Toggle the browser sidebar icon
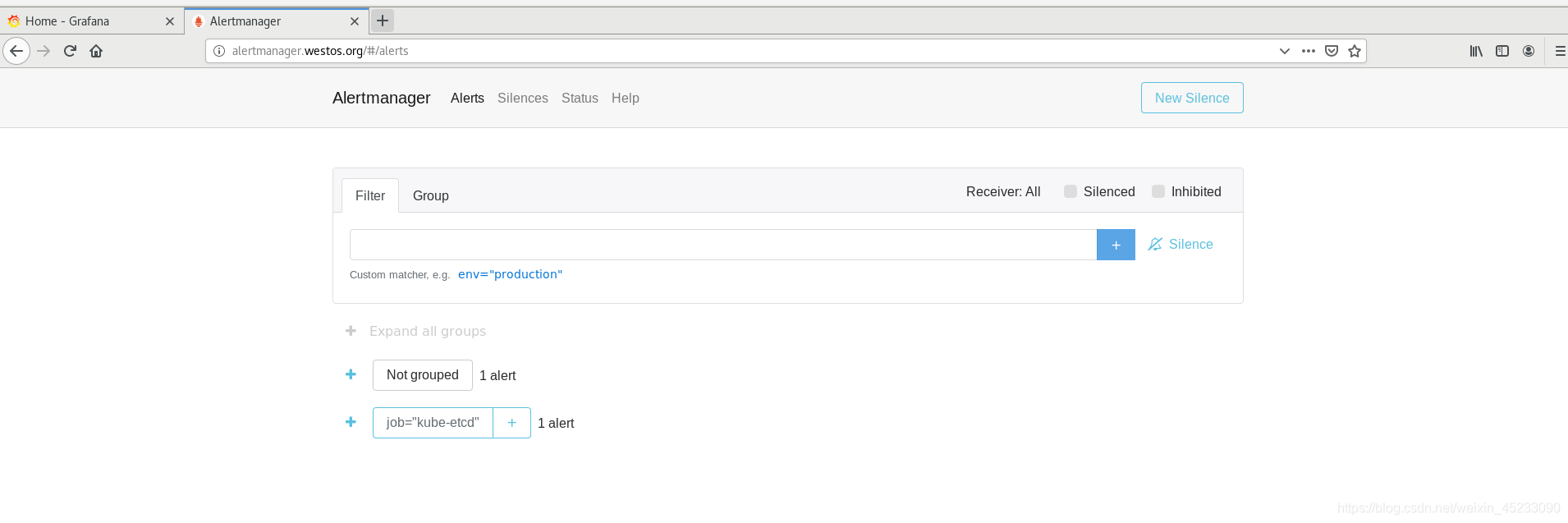The height and width of the screenshot is (523, 1568). [x=1502, y=51]
